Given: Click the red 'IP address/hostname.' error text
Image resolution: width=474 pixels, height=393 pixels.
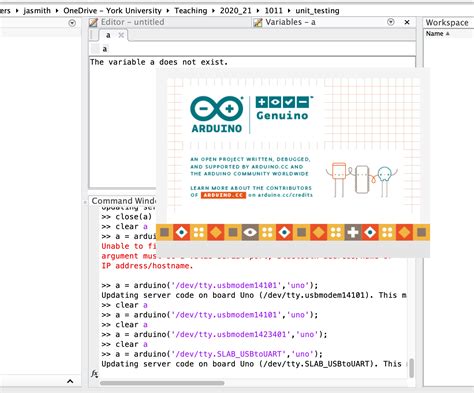Looking at the screenshot, I should point(147,266).
